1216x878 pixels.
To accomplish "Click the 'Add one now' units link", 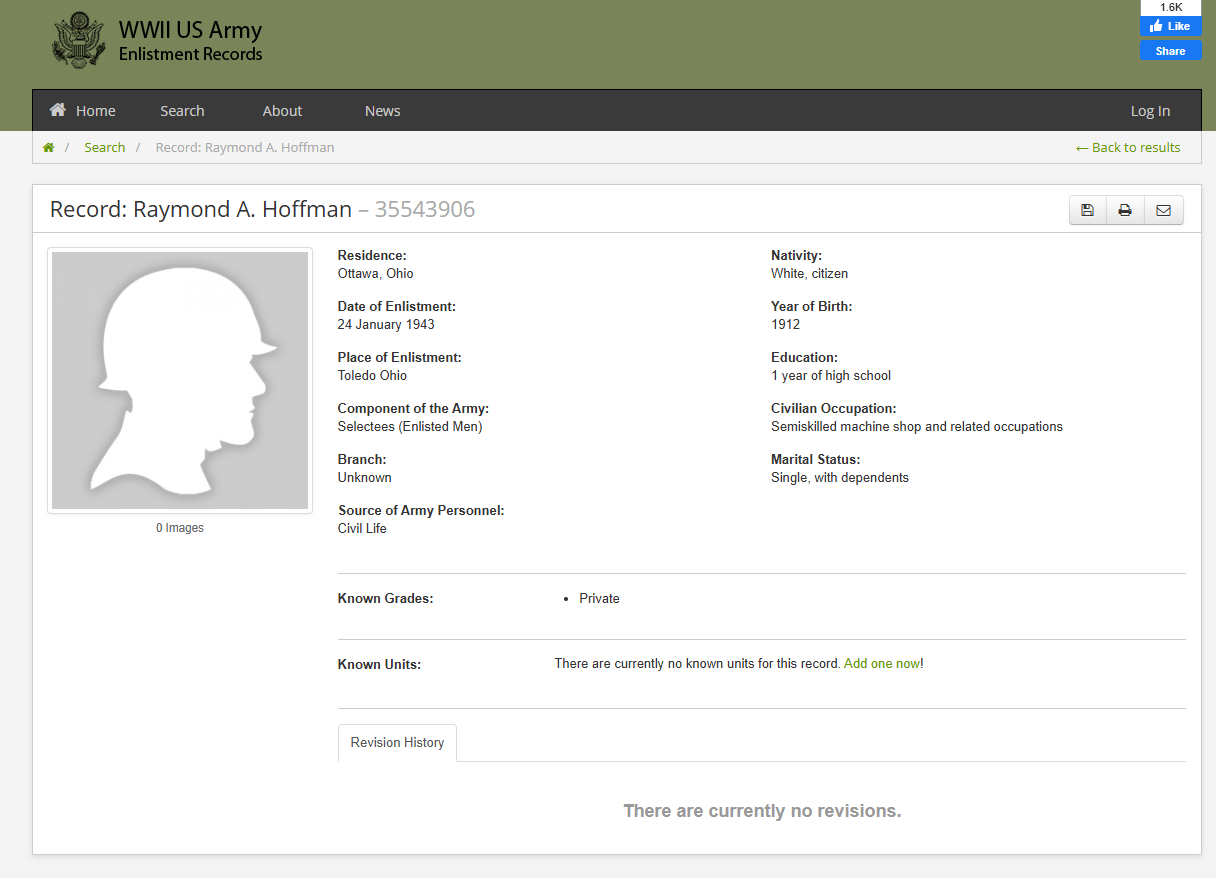I will 881,664.
